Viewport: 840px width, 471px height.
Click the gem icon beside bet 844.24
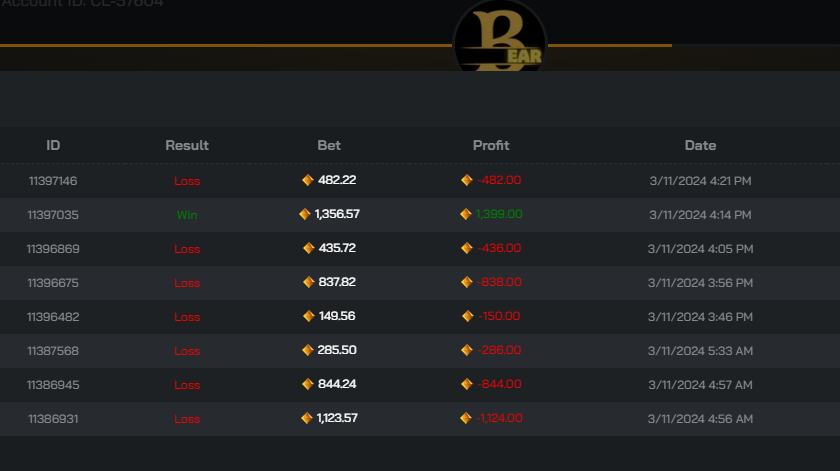[308, 384]
